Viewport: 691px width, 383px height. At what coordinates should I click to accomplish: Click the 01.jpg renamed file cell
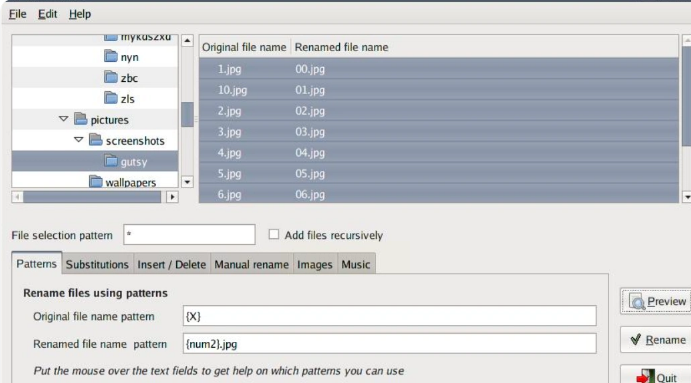pos(310,90)
